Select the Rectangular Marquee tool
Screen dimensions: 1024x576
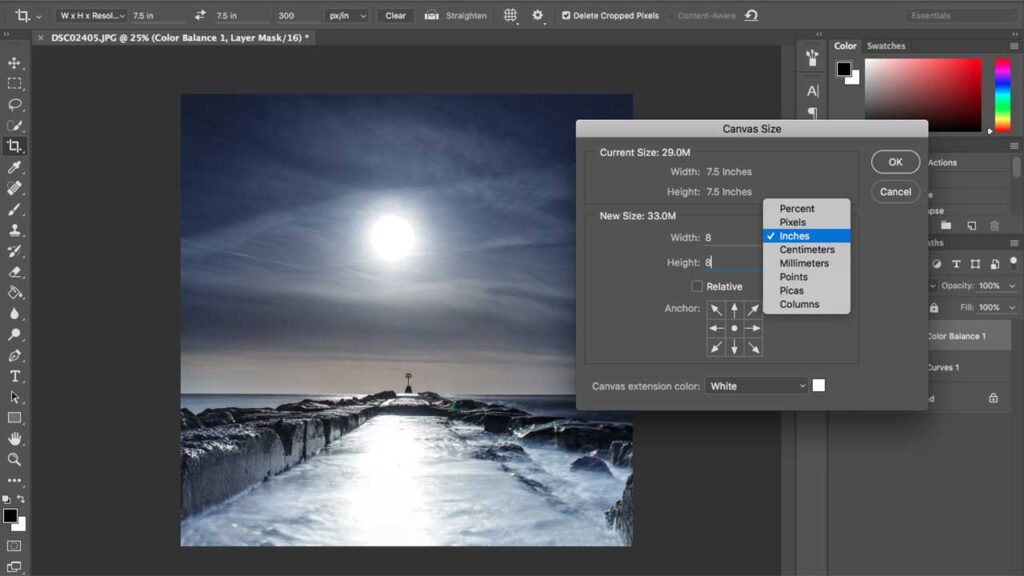[14, 84]
